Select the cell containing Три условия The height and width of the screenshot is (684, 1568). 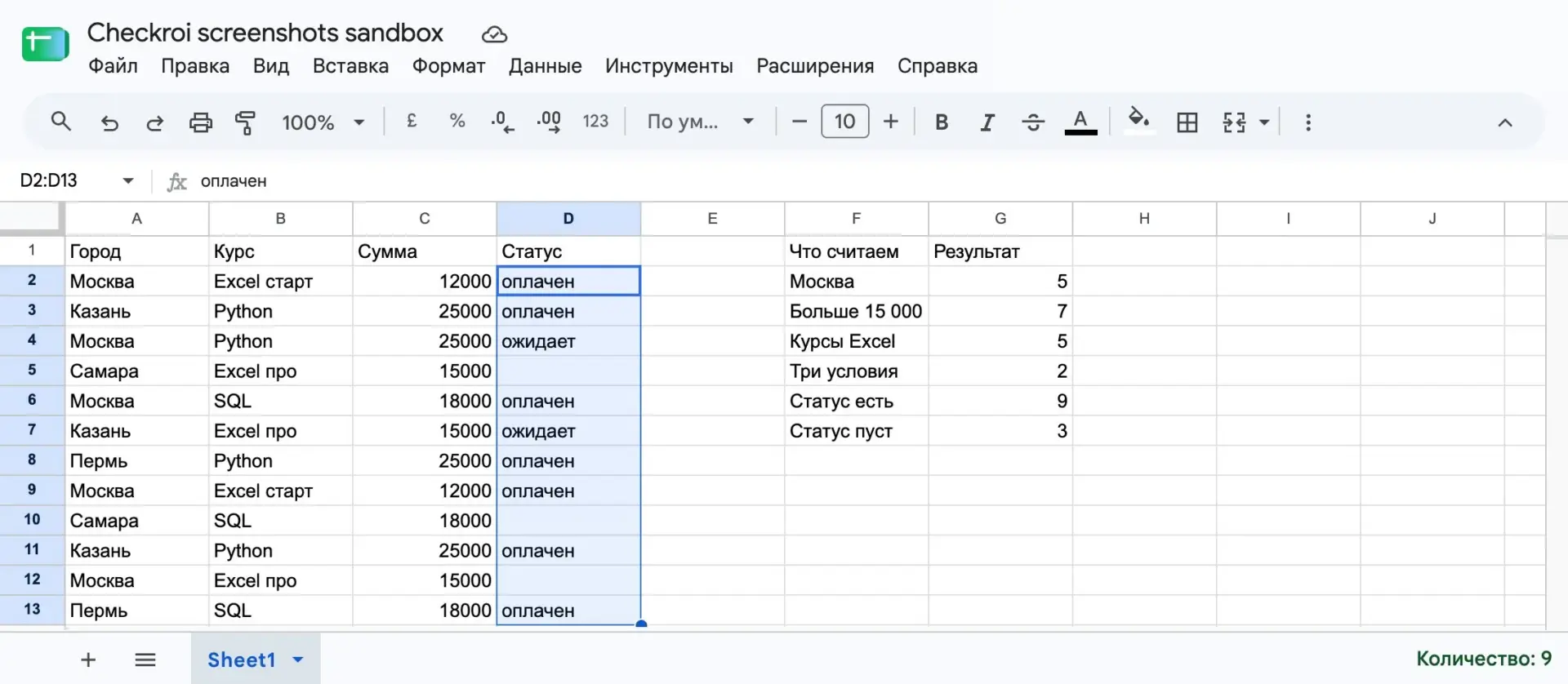(856, 371)
